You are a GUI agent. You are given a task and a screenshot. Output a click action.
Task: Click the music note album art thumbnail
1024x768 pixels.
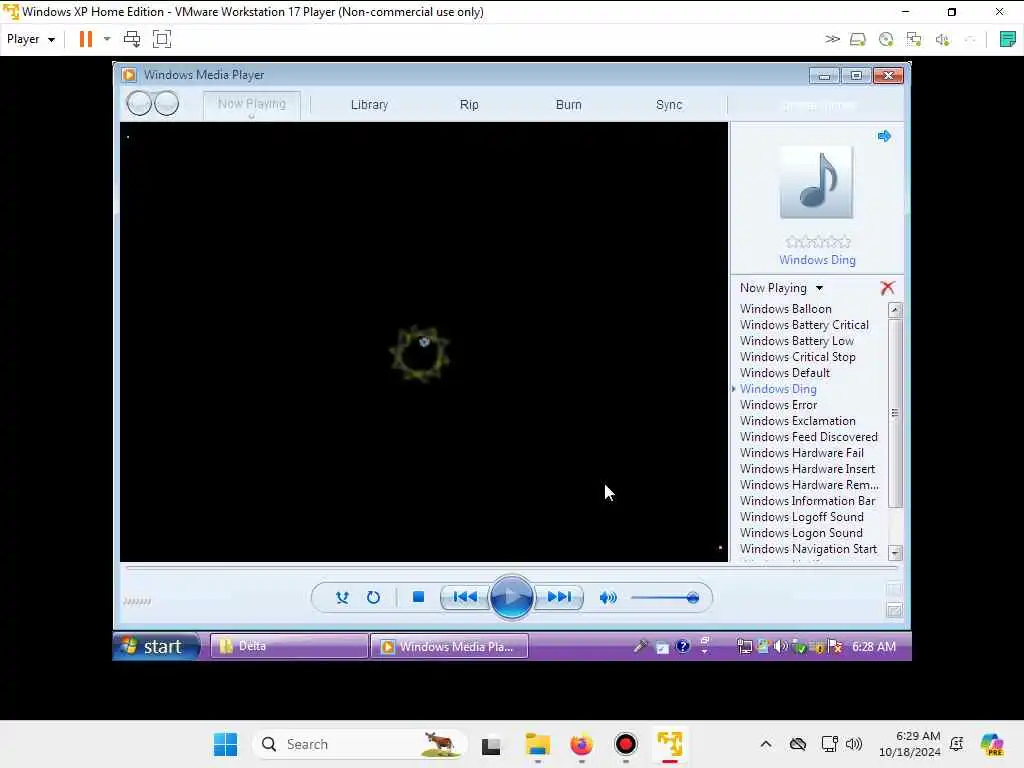click(x=816, y=182)
